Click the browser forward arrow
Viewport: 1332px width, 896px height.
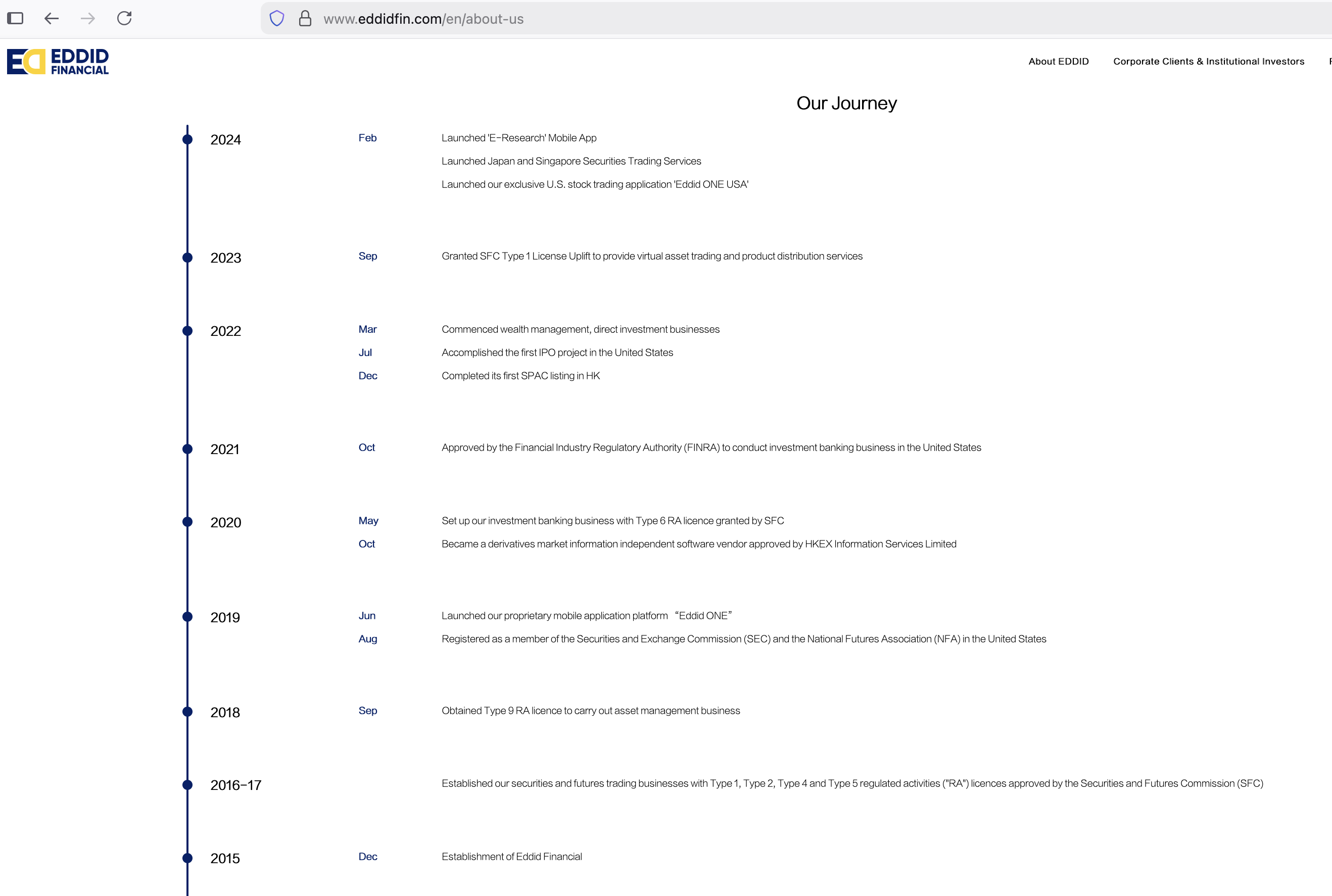(x=88, y=18)
